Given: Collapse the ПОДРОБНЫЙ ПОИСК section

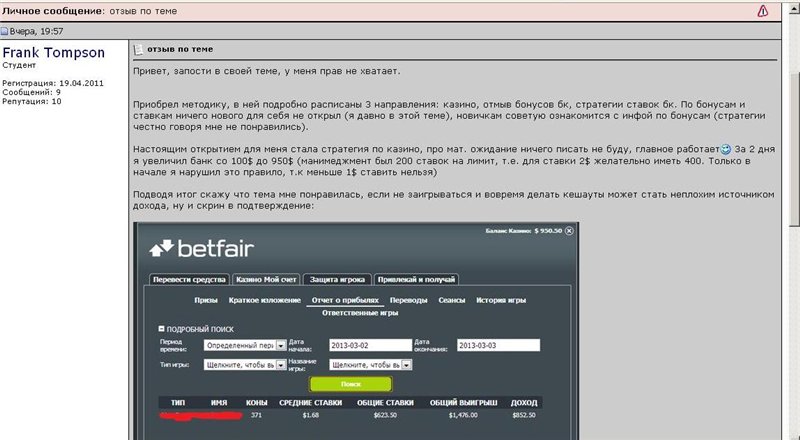Looking at the screenshot, I should point(161,329).
